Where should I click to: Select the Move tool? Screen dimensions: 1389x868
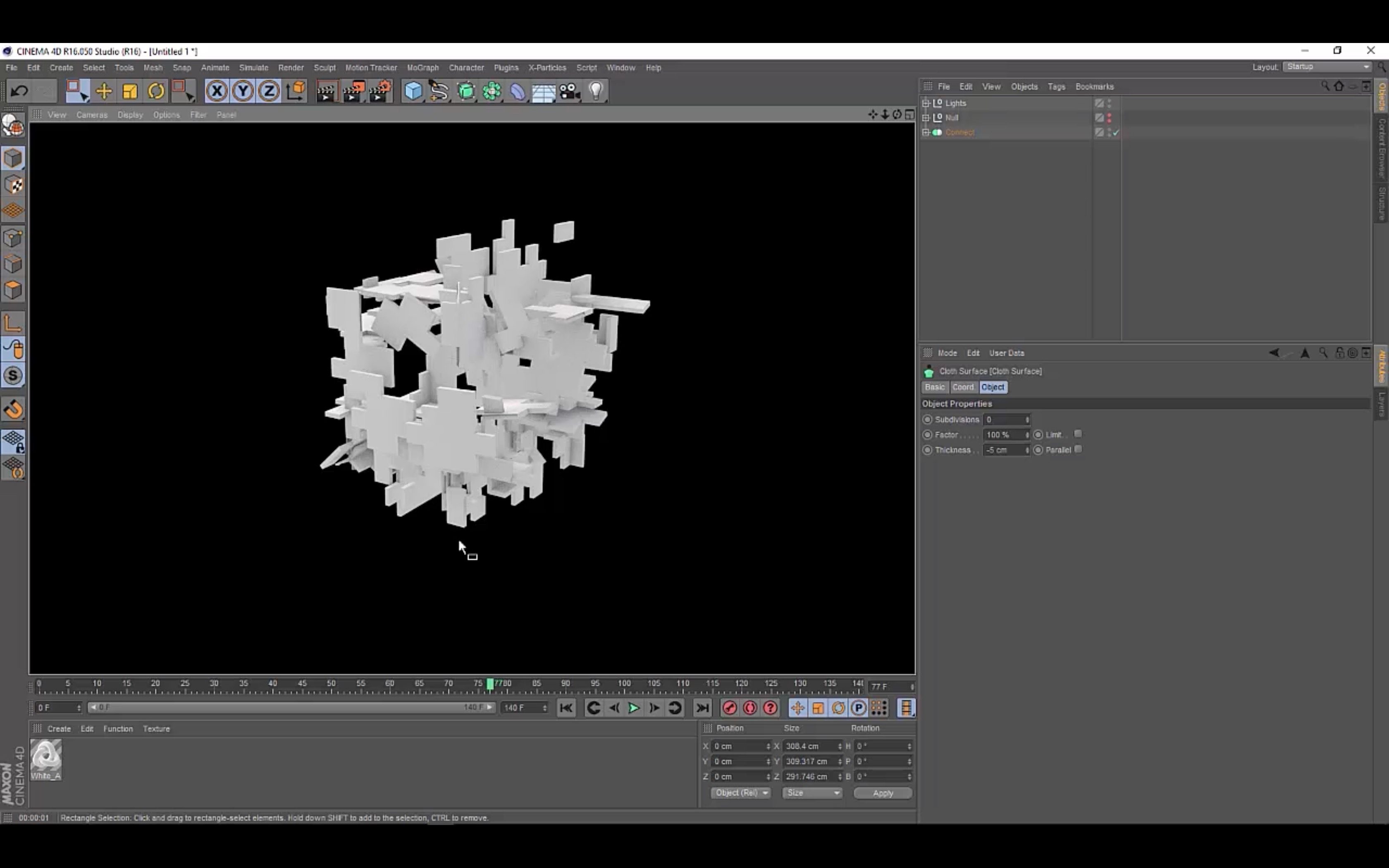(x=104, y=91)
